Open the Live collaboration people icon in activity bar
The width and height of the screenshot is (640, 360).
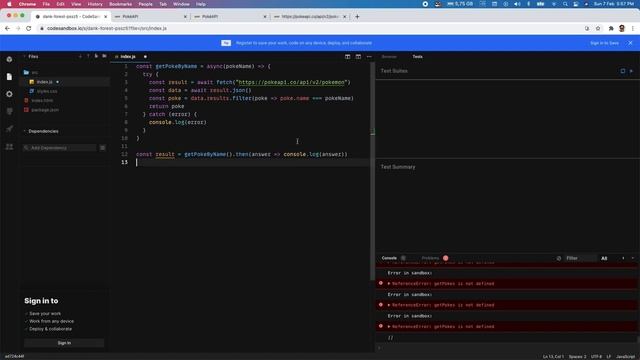tap(9, 147)
